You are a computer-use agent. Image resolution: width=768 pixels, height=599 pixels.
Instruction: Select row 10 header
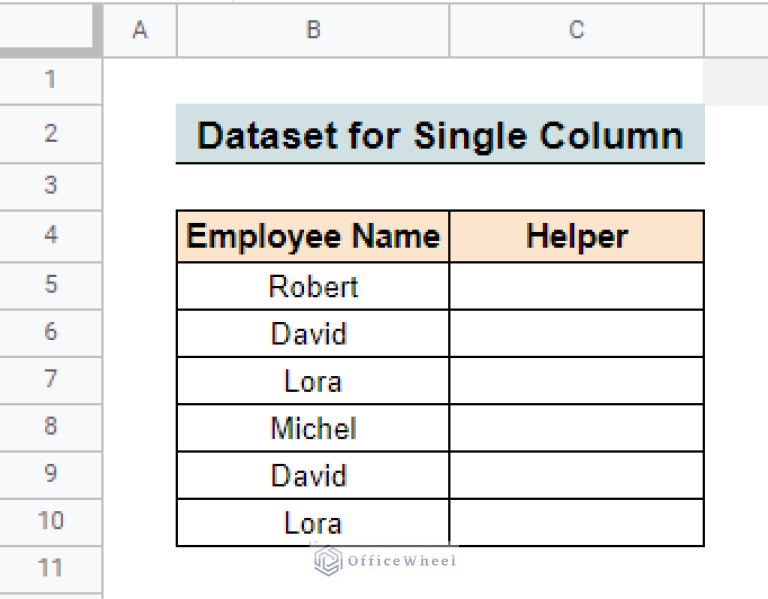(51, 522)
